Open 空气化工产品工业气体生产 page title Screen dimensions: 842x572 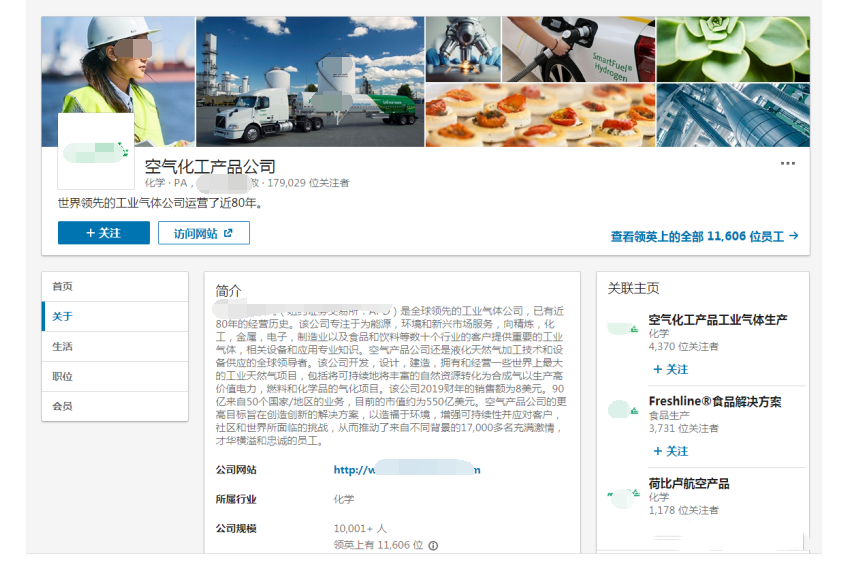tap(718, 320)
